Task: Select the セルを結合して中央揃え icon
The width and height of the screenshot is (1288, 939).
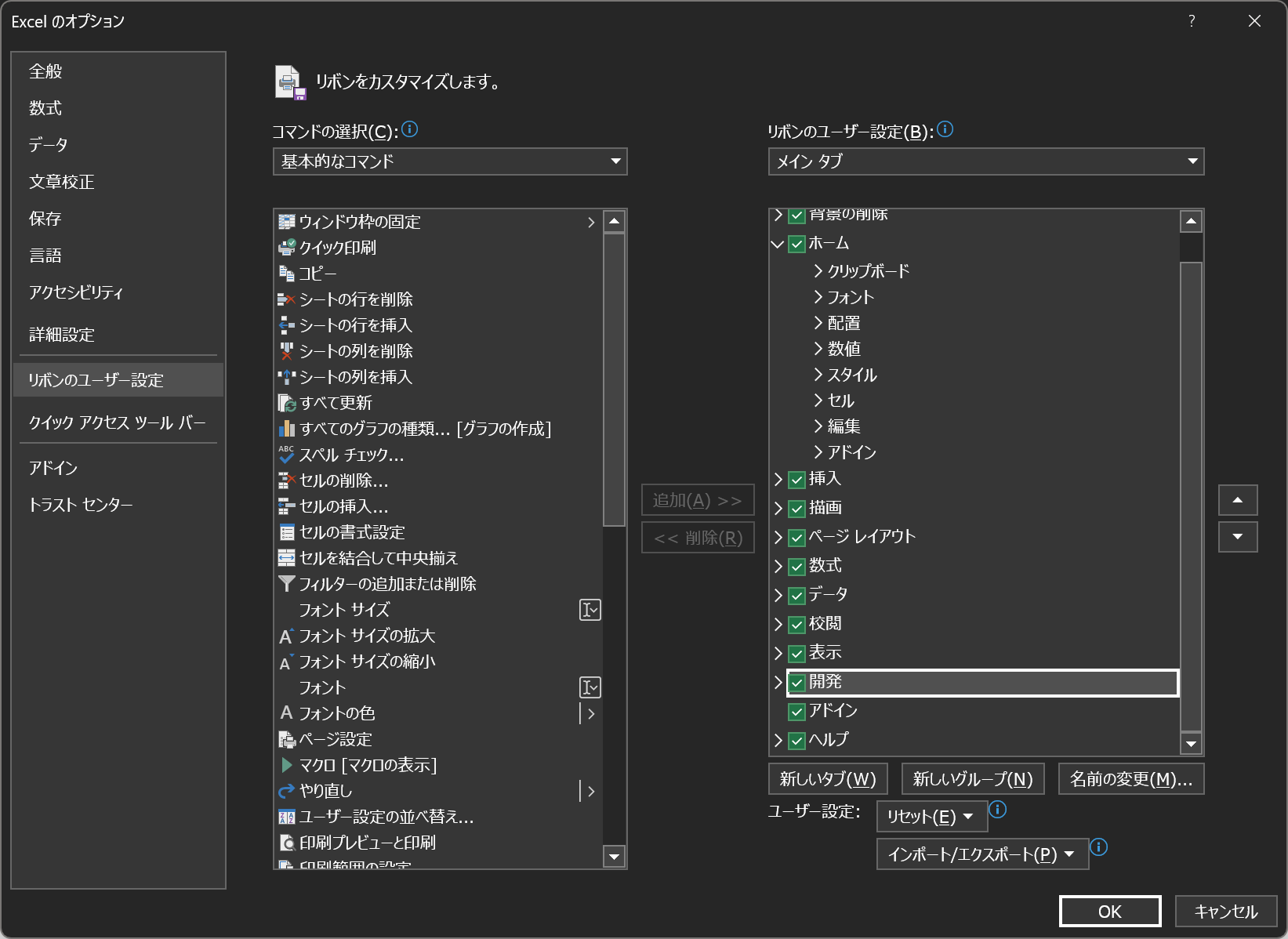Action: (x=287, y=558)
